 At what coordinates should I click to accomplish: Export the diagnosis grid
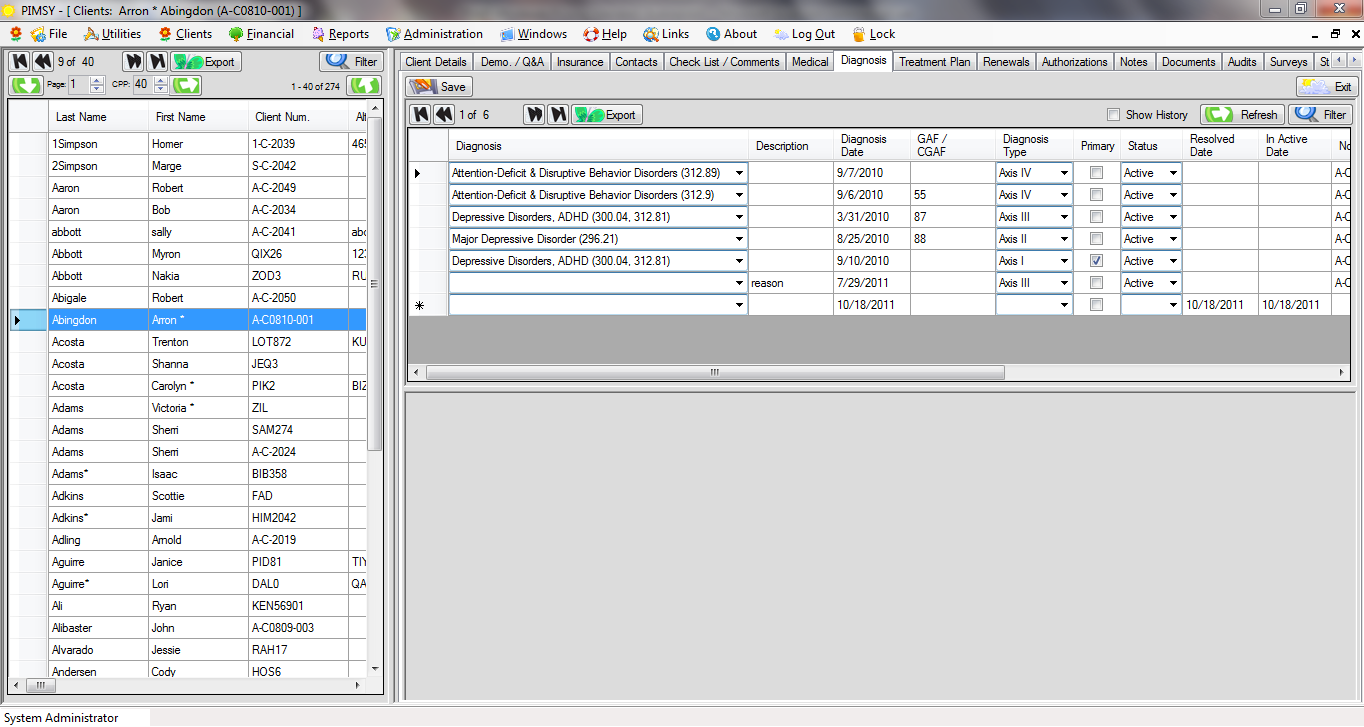607,114
